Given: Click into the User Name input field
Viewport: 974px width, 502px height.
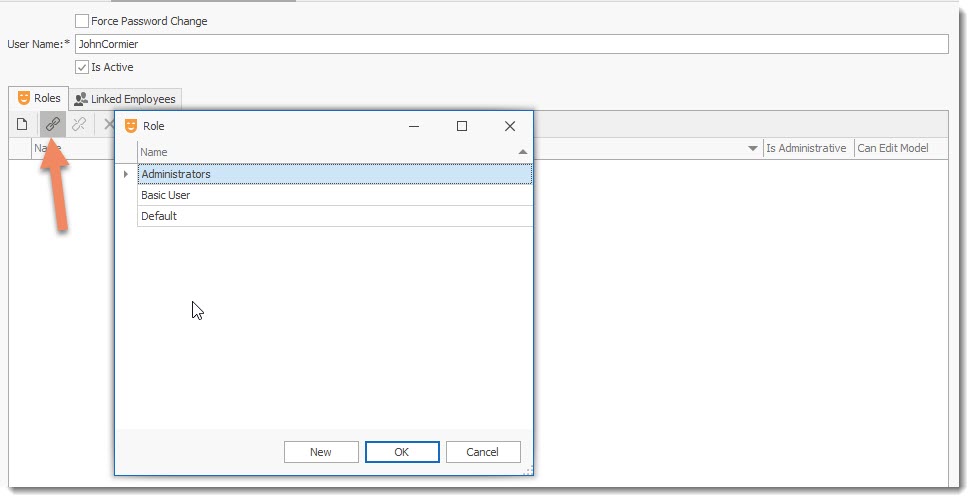Looking at the screenshot, I should click(x=512, y=44).
